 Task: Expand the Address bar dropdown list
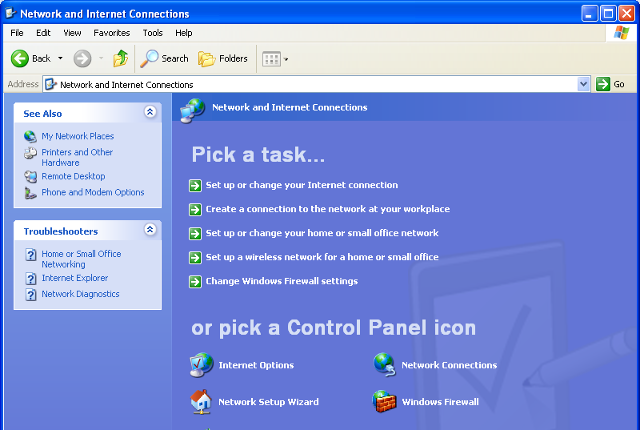584,84
